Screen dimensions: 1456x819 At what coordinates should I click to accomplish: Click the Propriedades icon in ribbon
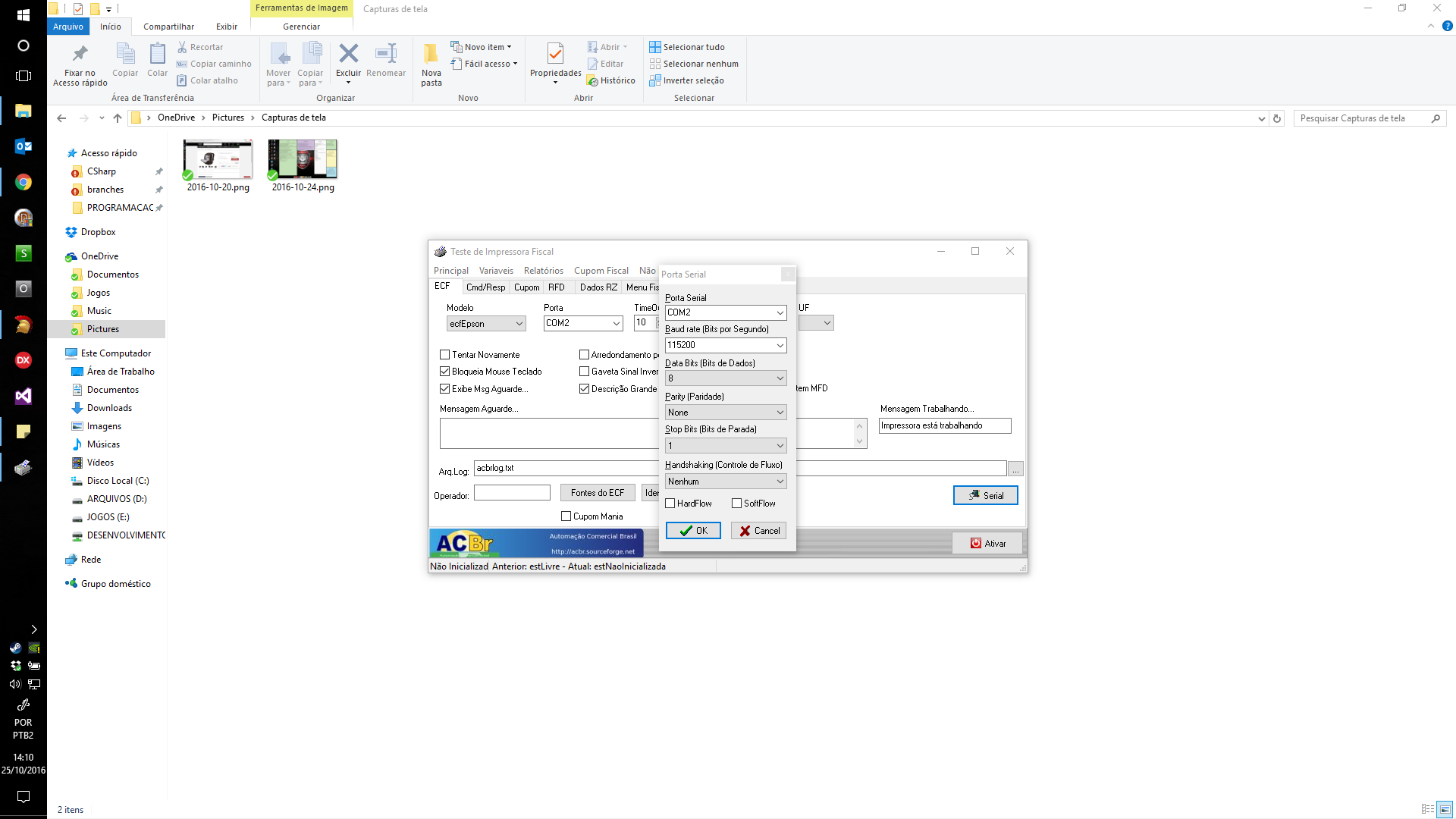pyautogui.click(x=555, y=54)
